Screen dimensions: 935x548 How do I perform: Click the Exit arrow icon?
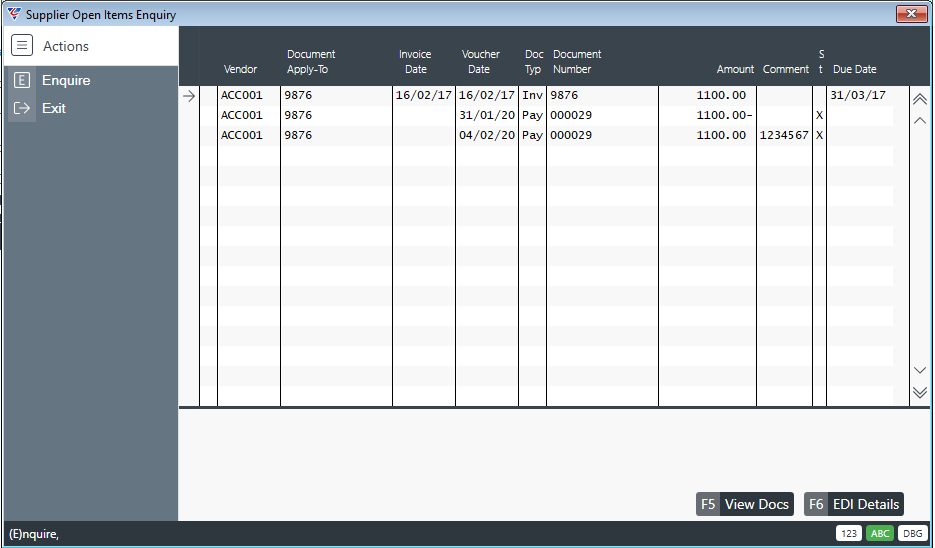coord(22,108)
